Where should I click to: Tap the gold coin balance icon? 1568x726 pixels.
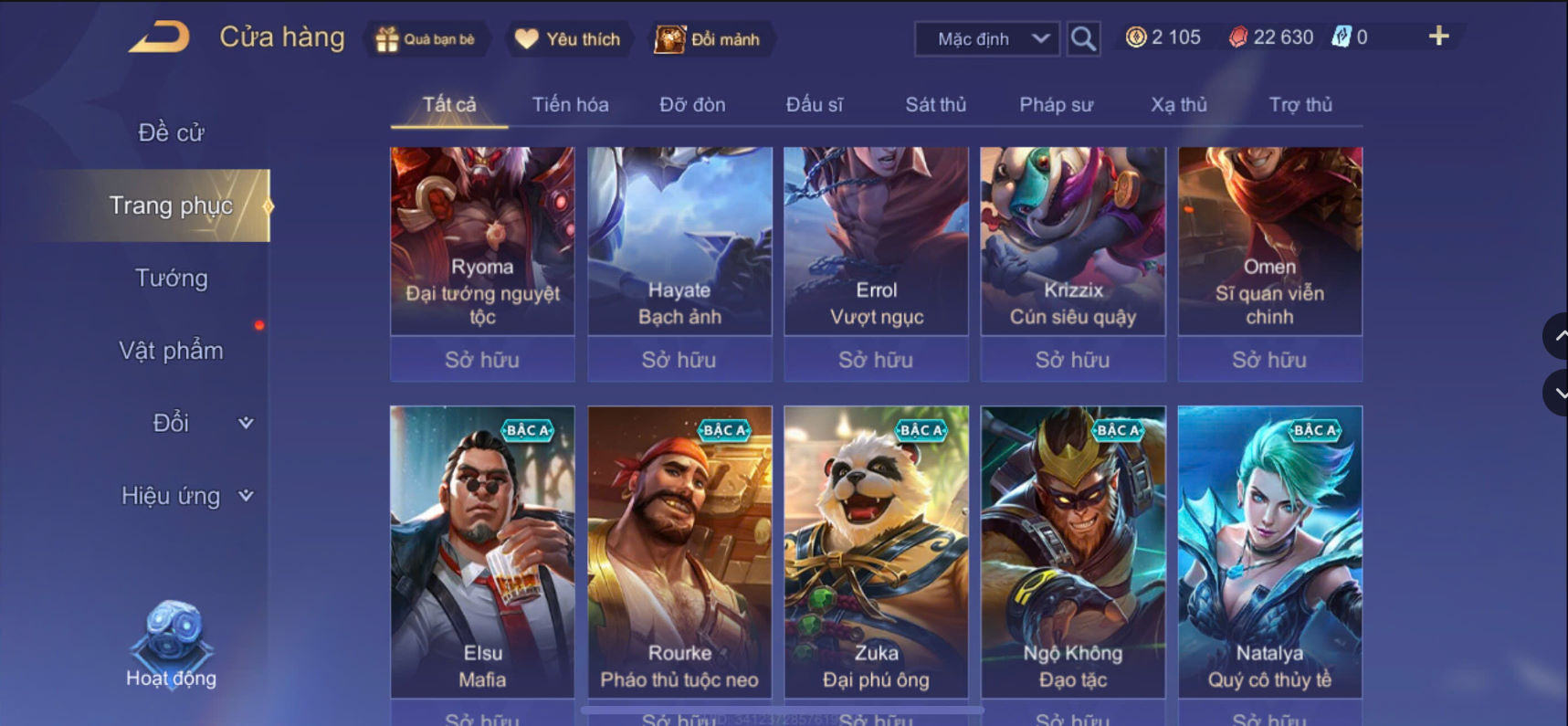click(x=1135, y=37)
